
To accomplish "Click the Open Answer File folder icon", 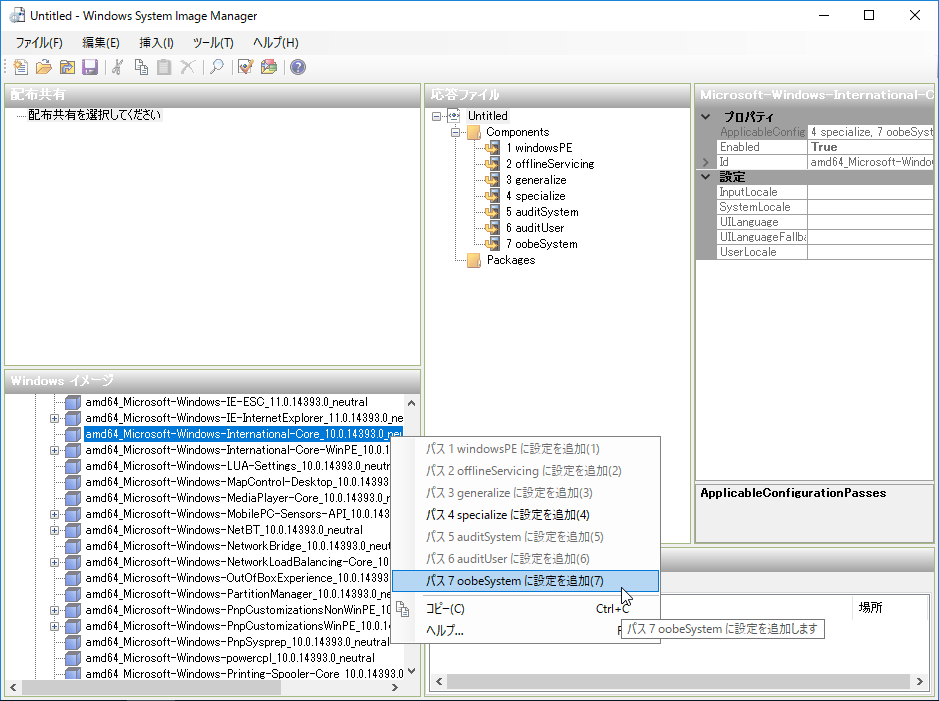I will pos(44,67).
